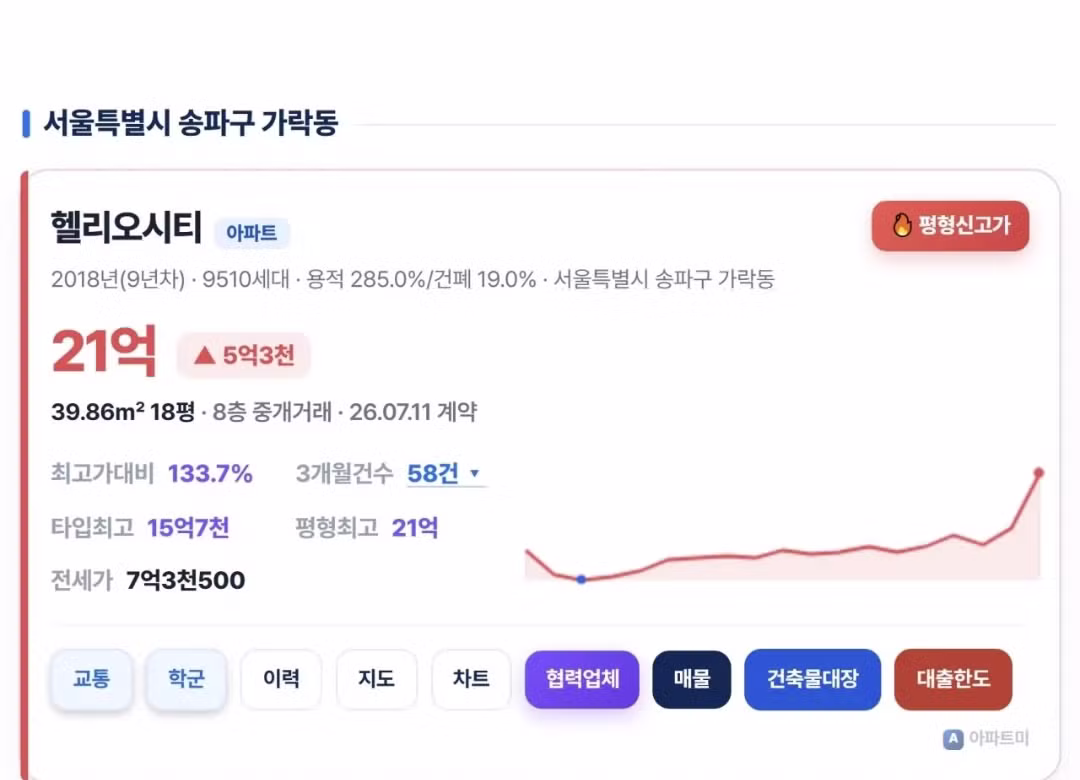
Task: Click the red up-triangle price change icon
Action: [205, 356]
